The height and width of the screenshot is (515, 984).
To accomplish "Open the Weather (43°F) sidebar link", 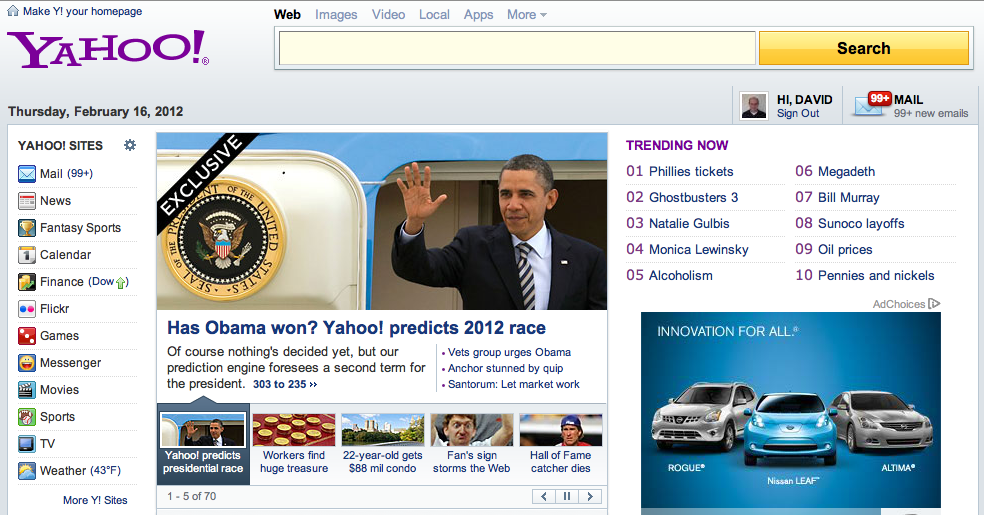I will click(80, 470).
